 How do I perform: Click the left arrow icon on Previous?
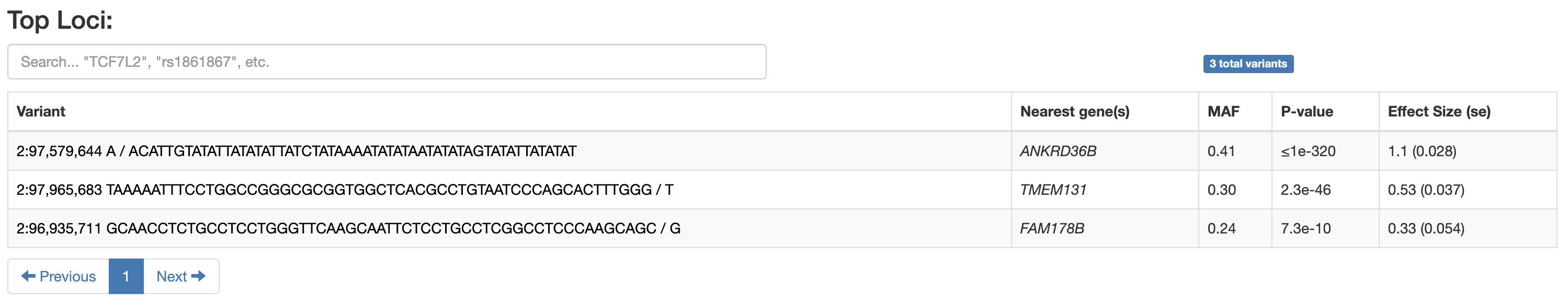coord(28,276)
